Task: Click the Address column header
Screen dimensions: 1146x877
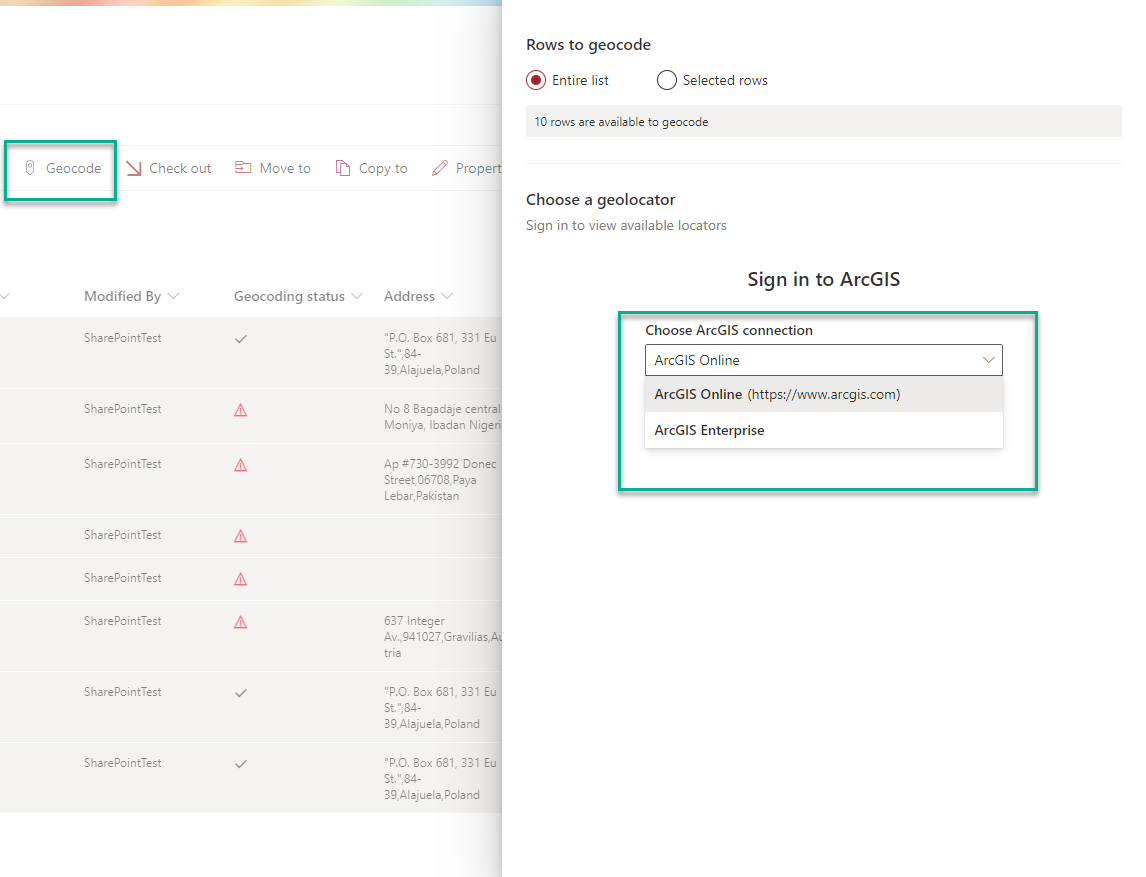Action: pos(409,296)
